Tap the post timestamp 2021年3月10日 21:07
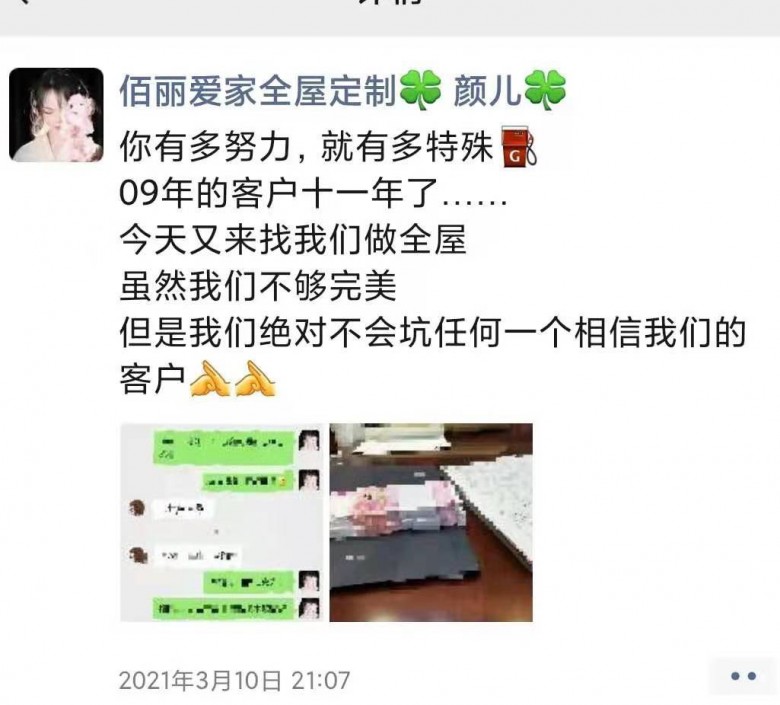Image resolution: width=780 pixels, height=705 pixels. pos(234,681)
